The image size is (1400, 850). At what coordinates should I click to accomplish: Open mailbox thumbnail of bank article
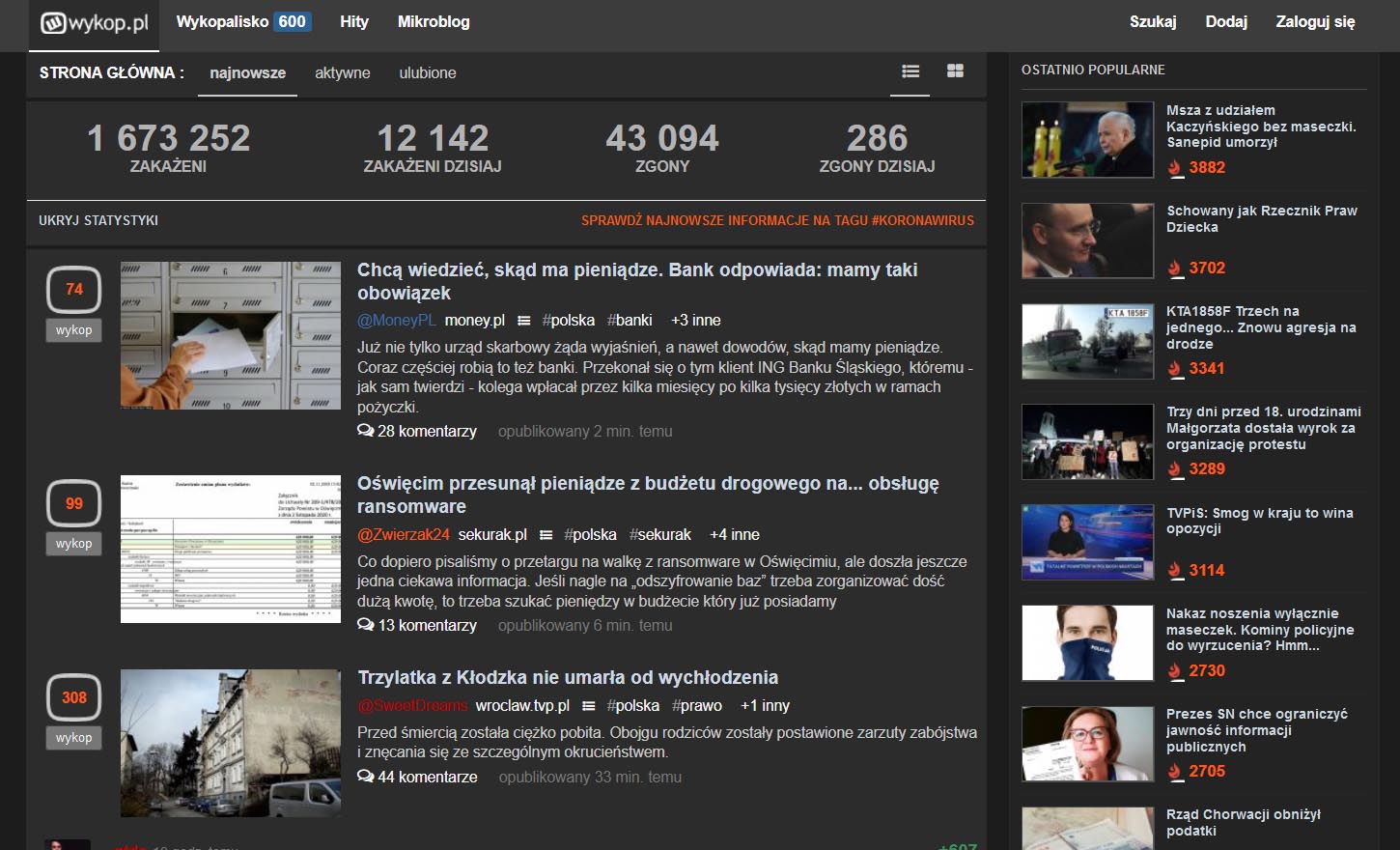pyautogui.click(x=231, y=335)
